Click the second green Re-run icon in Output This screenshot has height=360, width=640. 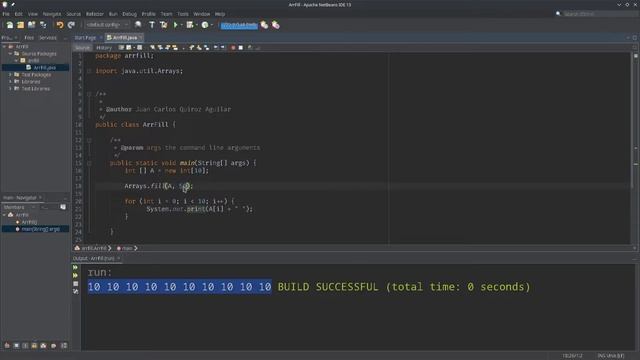pyautogui.click(x=76, y=276)
